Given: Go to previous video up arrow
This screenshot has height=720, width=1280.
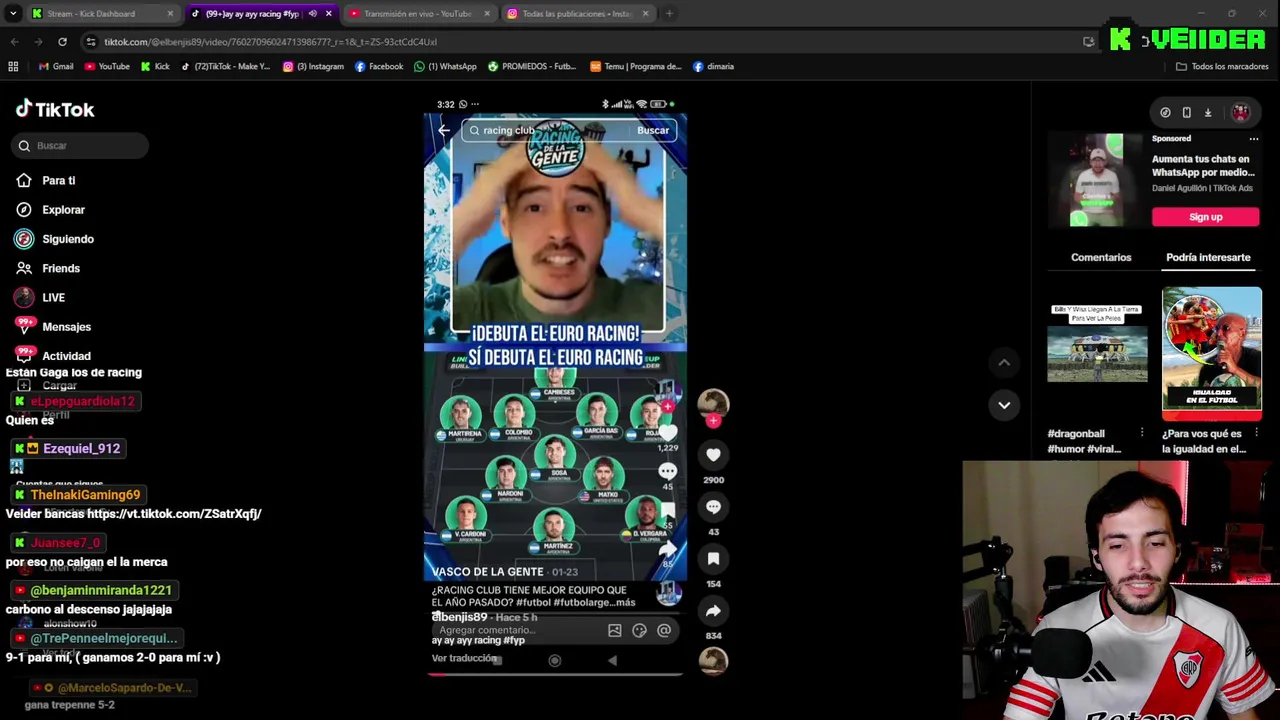Looking at the screenshot, I should [x=1004, y=362].
